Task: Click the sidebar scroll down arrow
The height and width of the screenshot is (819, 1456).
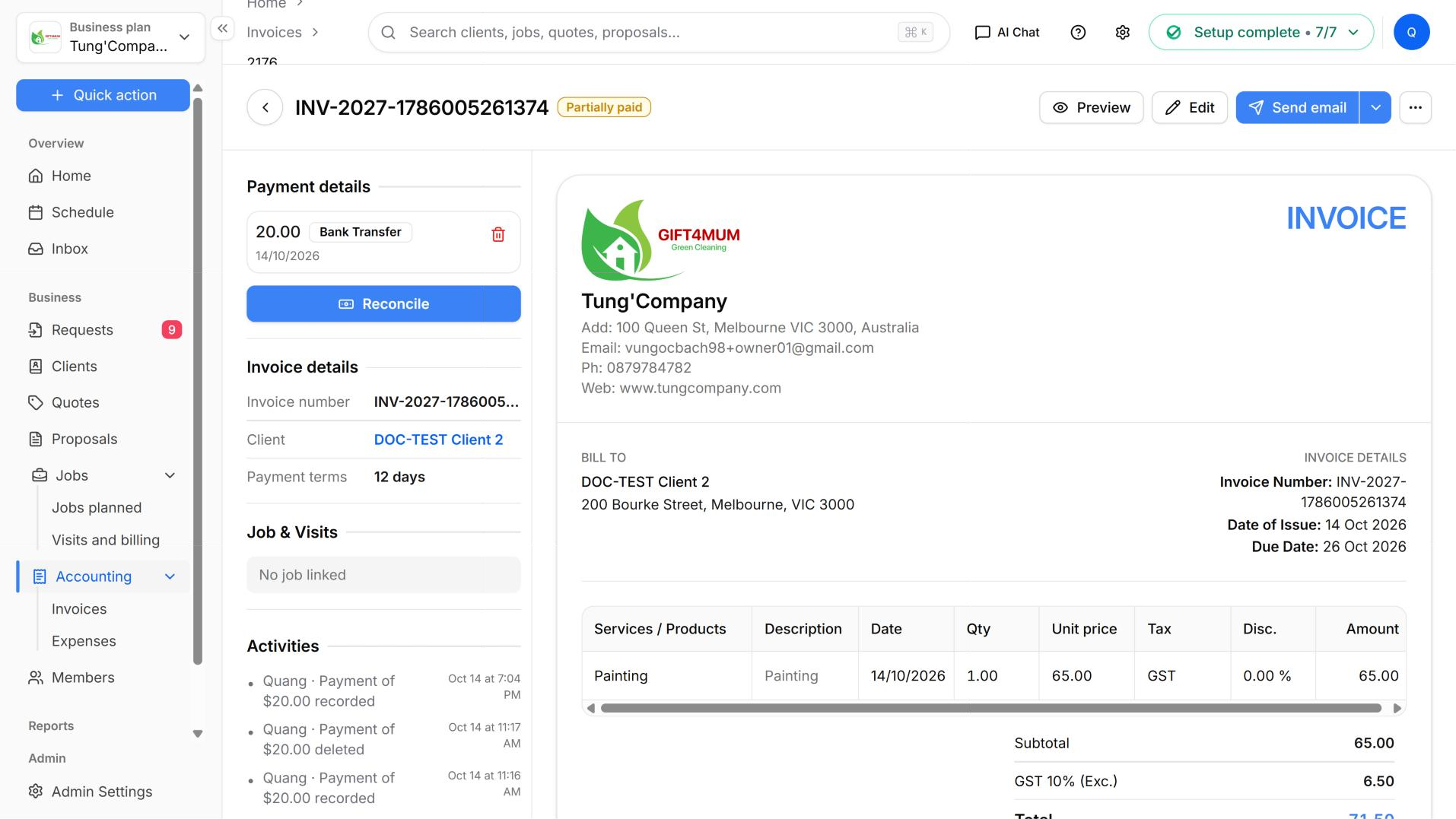Action: pos(198,734)
